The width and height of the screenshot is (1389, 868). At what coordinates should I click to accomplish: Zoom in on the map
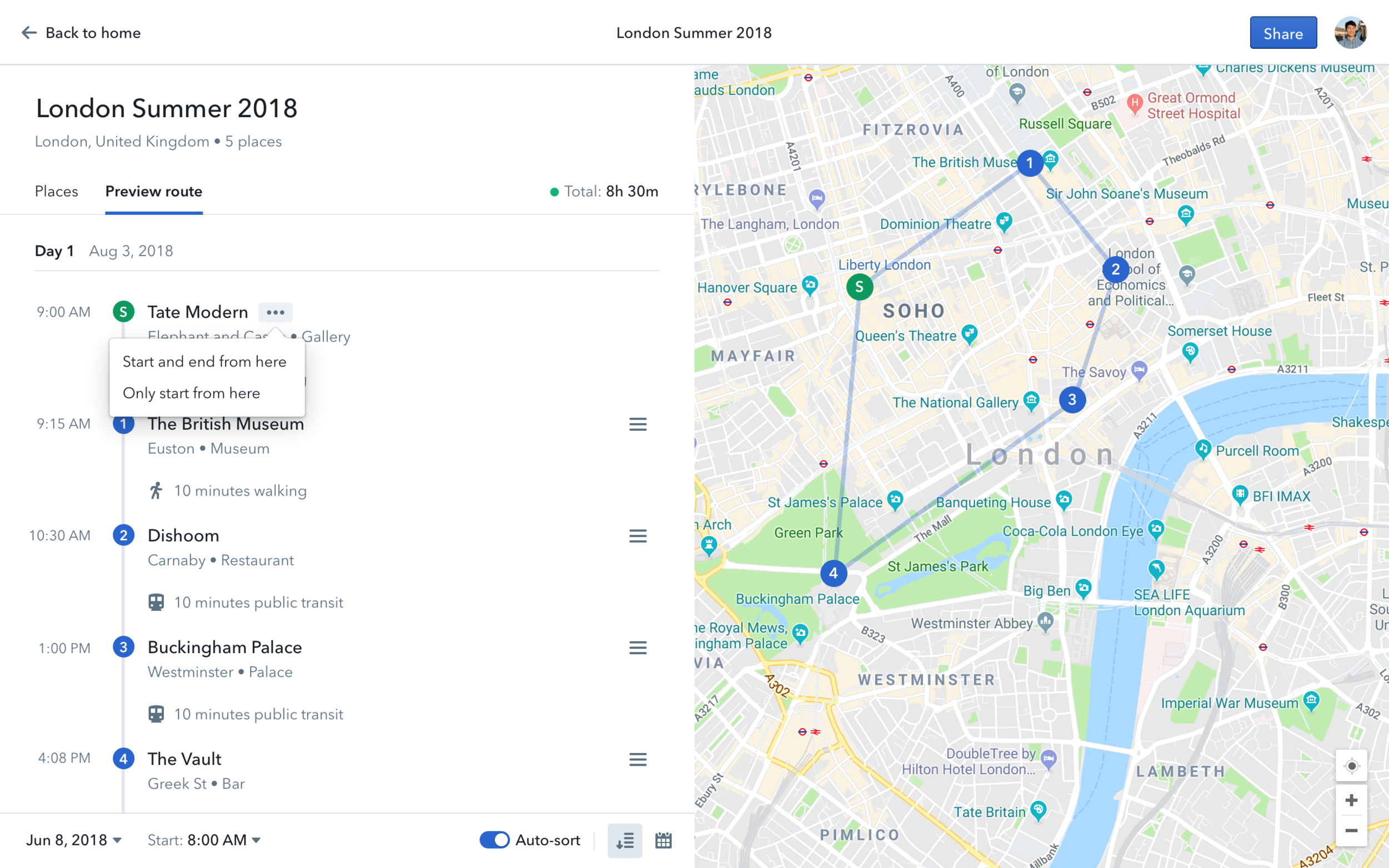tap(1351, 800)
